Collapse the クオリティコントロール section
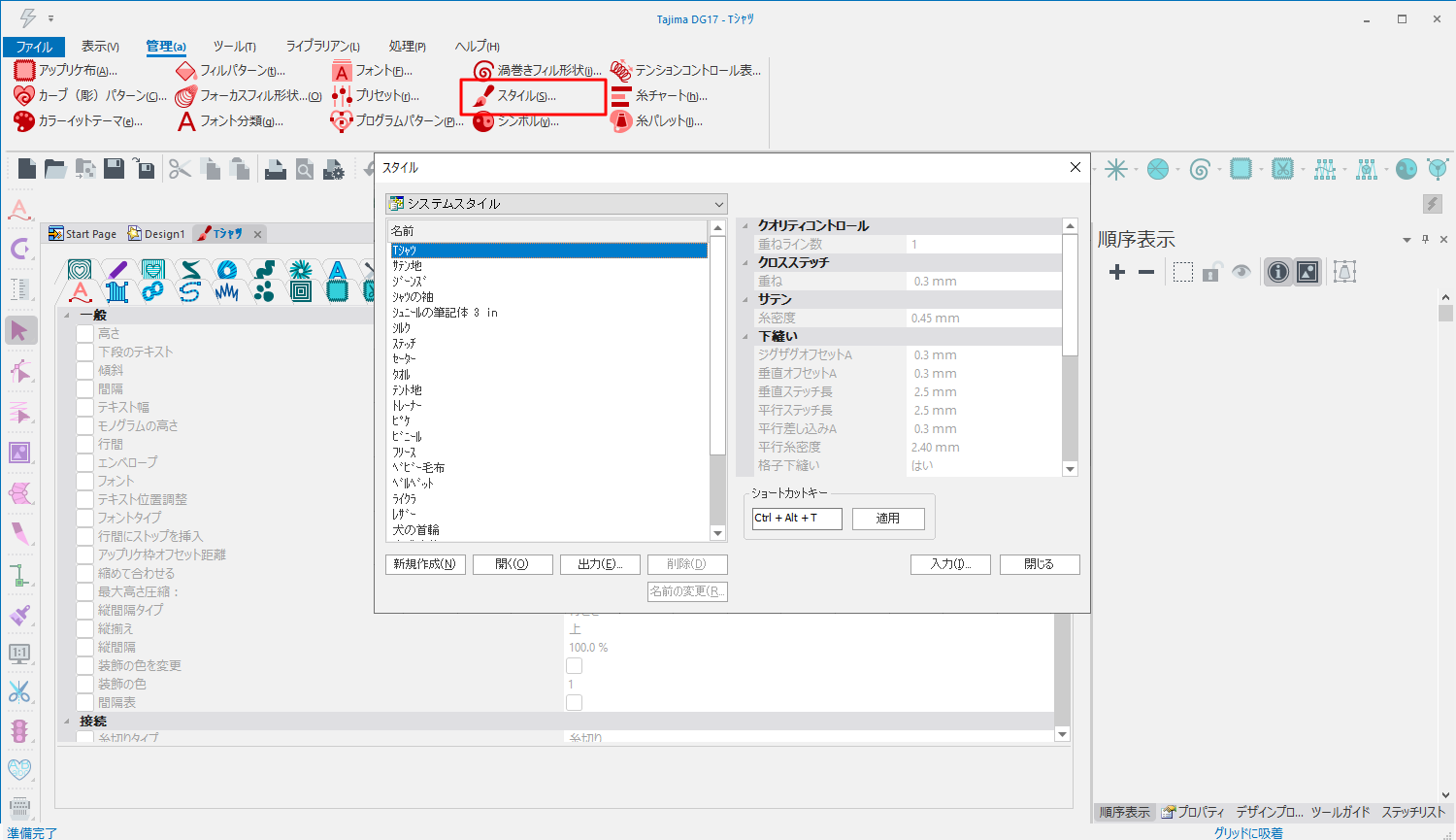1456x840 pixels. click(746, 226)
